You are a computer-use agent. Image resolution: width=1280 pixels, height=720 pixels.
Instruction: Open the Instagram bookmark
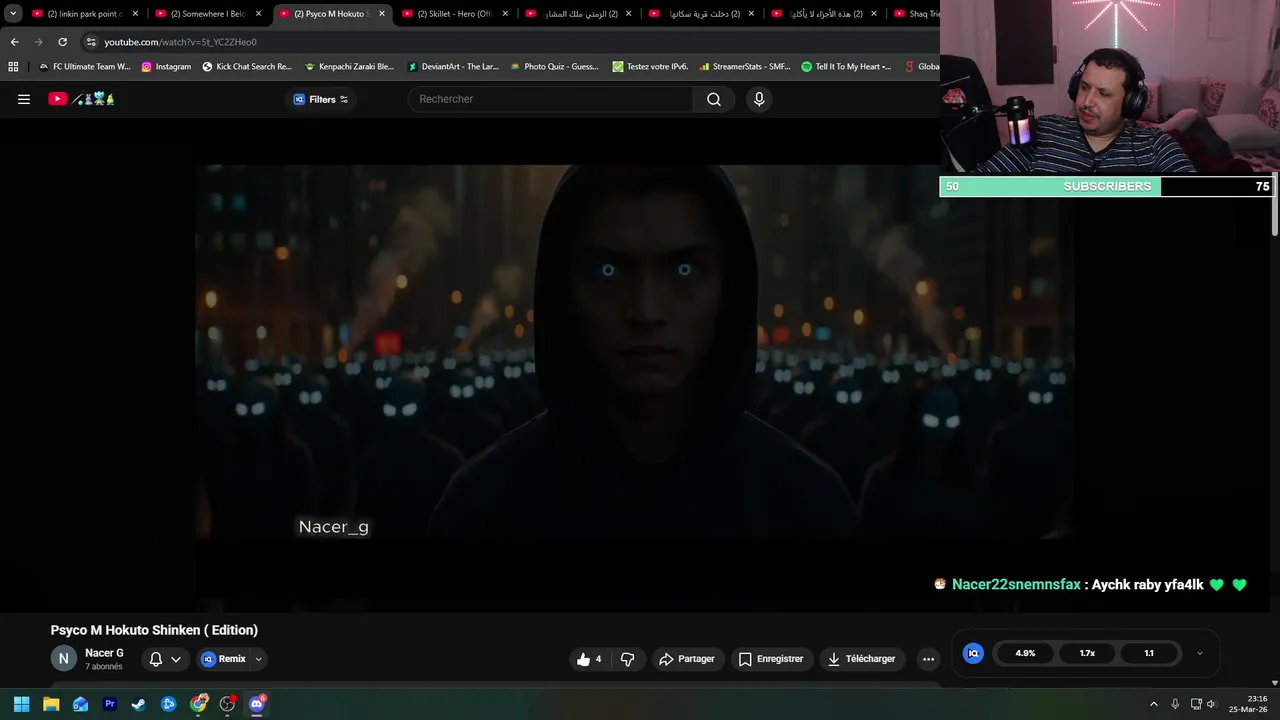166,67
